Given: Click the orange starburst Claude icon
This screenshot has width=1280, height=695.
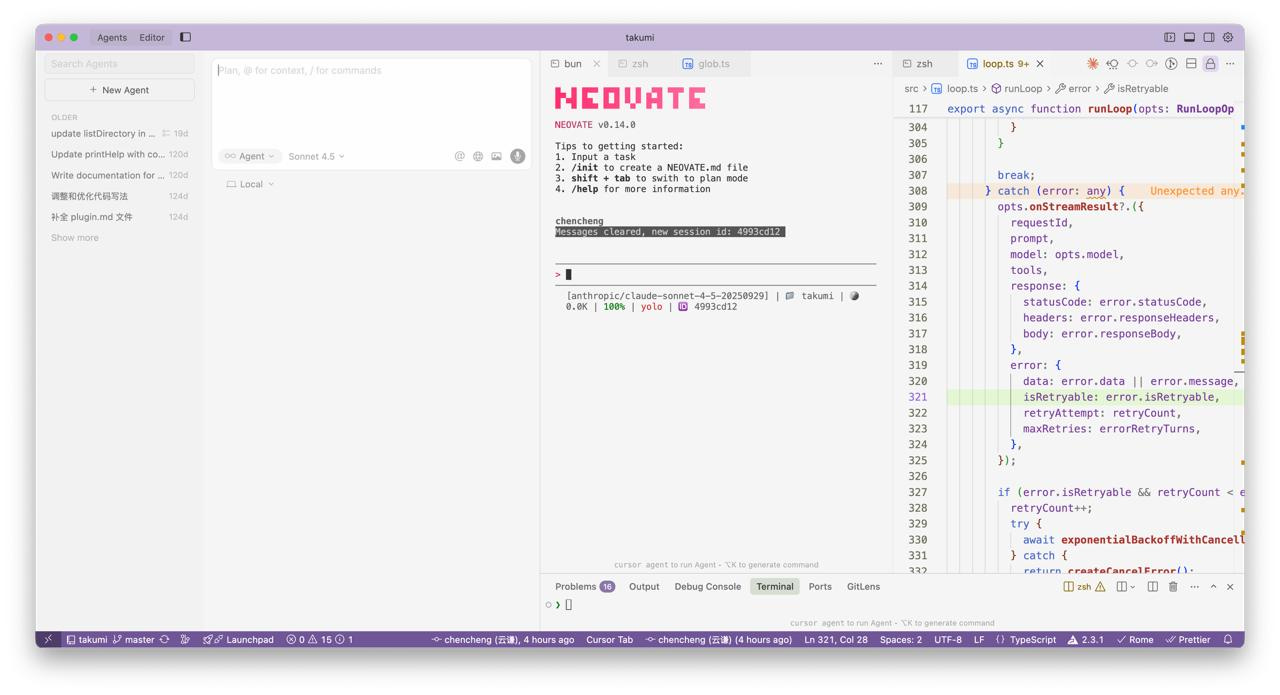Looking at the screenshot, I should (1092, 63).
